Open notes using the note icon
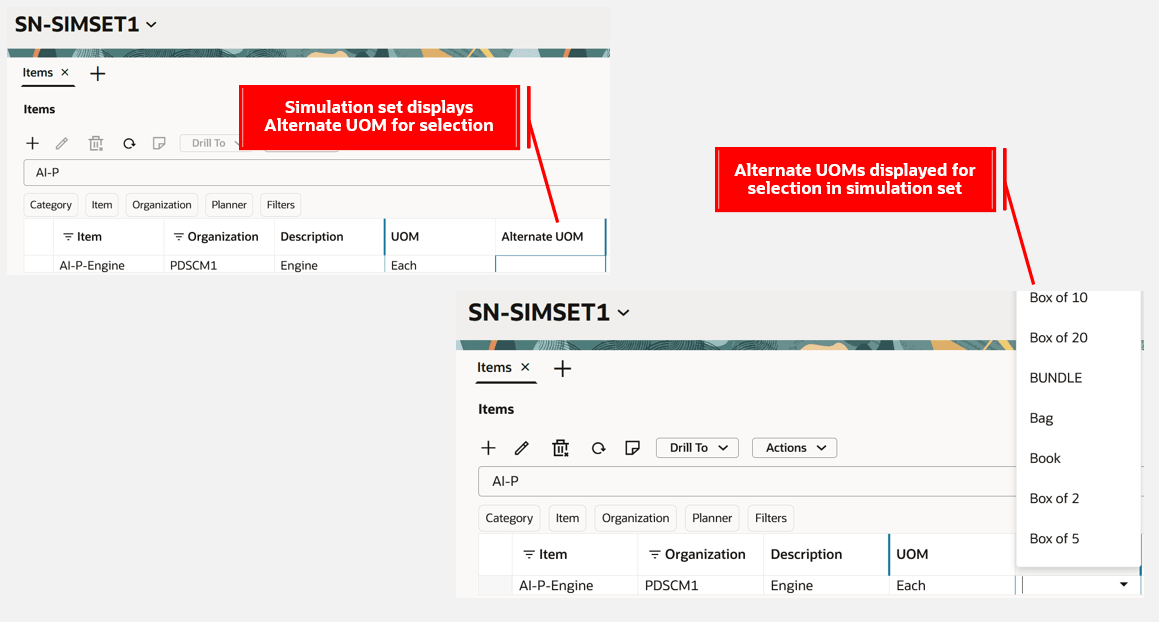1159x622 pixels. coord(632,447)
